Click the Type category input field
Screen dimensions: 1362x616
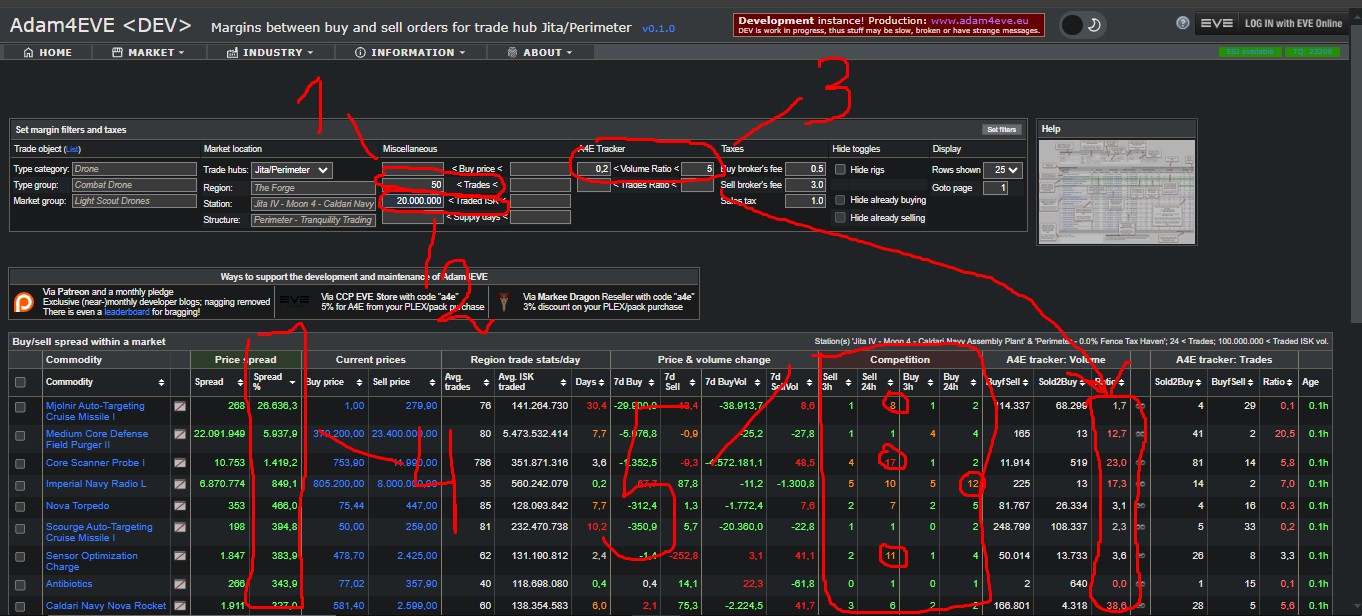134,169
